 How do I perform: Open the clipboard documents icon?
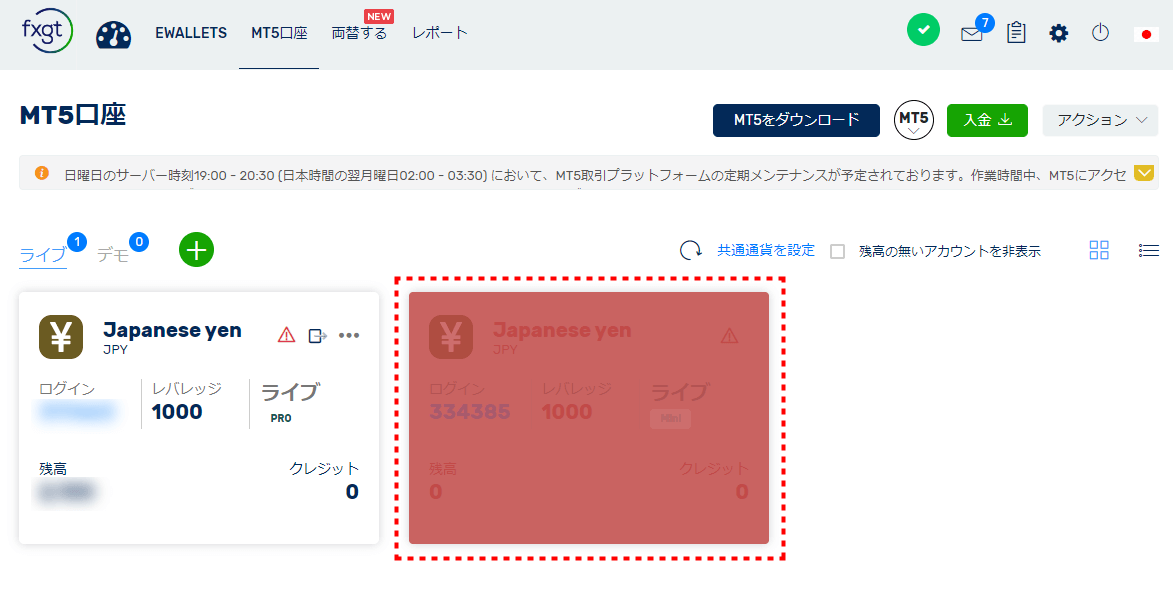pos(1016,32)
